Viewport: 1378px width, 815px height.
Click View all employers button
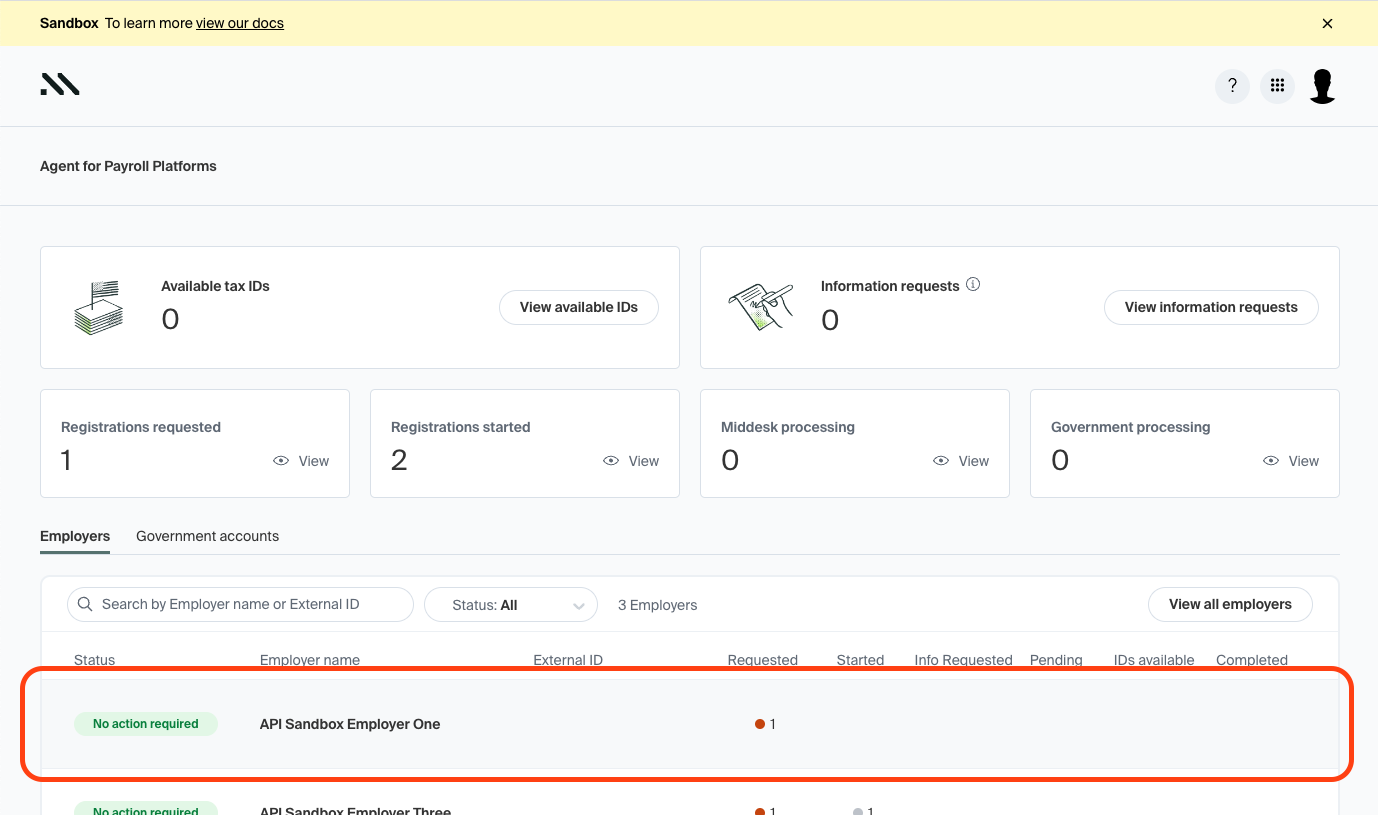click(1230, 604)
